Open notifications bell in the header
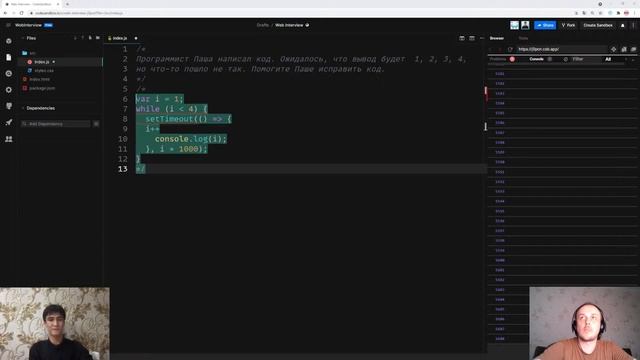Image resolution: width=640 pixels, height=360 pixels. point(622,25)
